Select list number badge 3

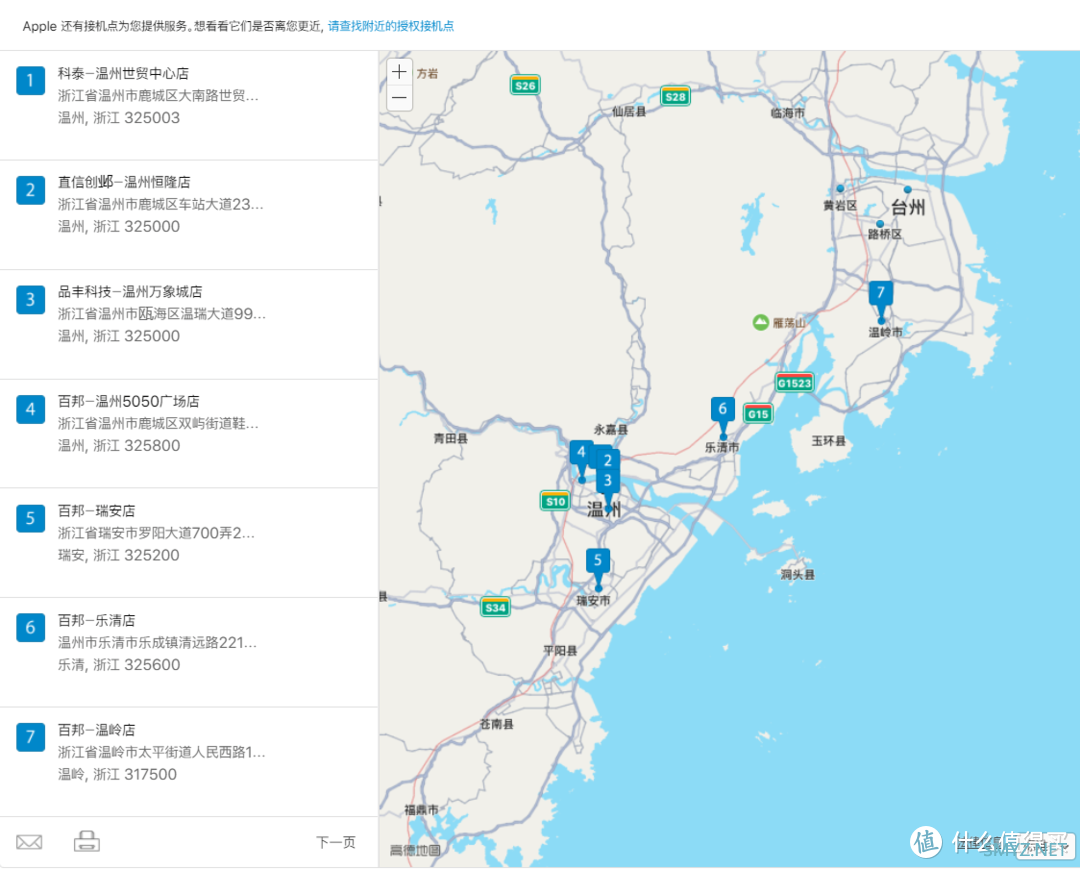pyautogui.click(x=30, y=300)
